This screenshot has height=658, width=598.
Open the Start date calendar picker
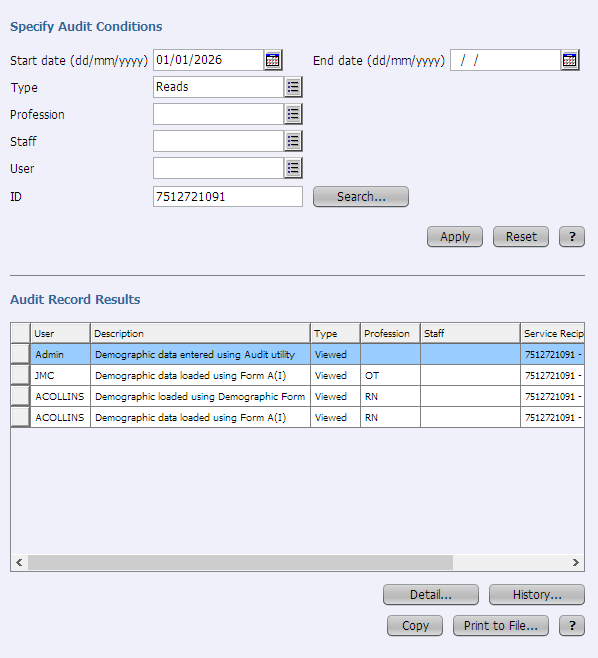pyautogui.click(x=273, y=60)
